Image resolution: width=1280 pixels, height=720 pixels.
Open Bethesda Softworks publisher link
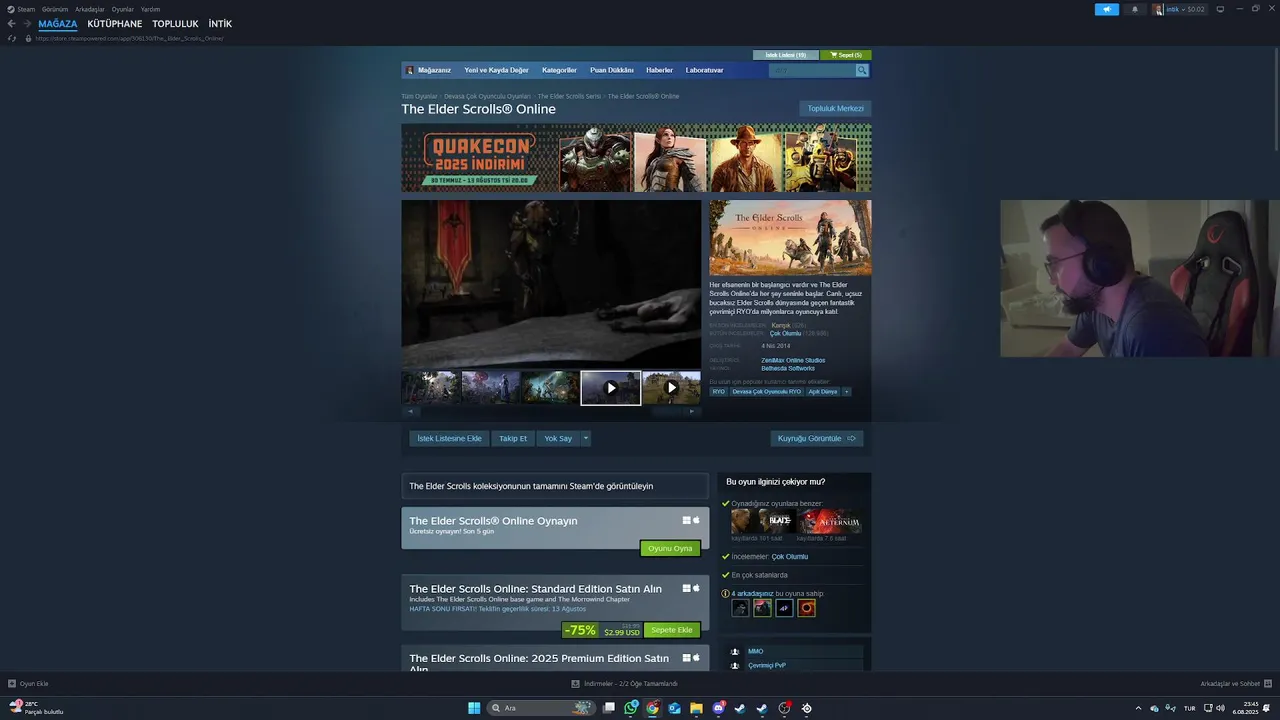pyautogui.click(x=788, y=368)
